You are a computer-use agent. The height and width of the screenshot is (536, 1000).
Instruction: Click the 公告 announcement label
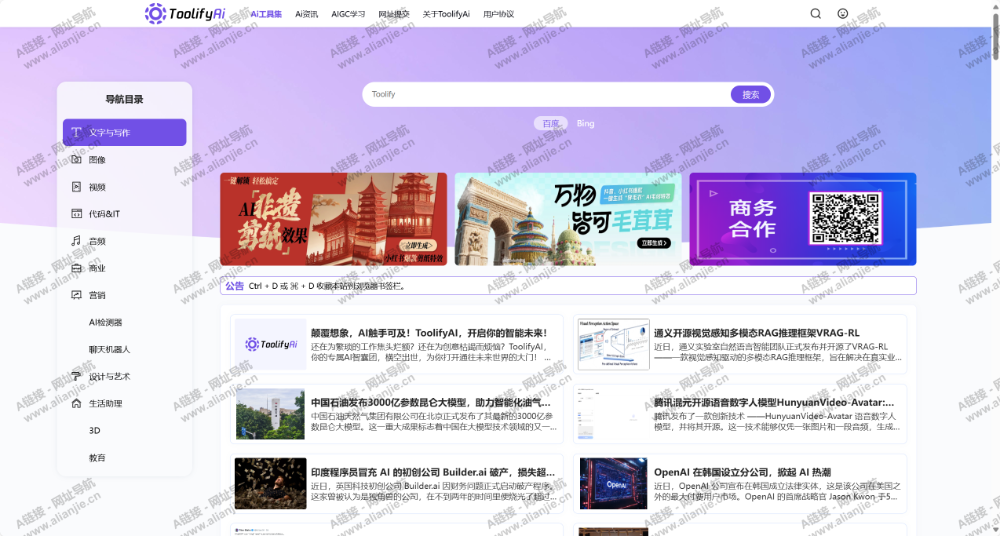tap(235, 286)
